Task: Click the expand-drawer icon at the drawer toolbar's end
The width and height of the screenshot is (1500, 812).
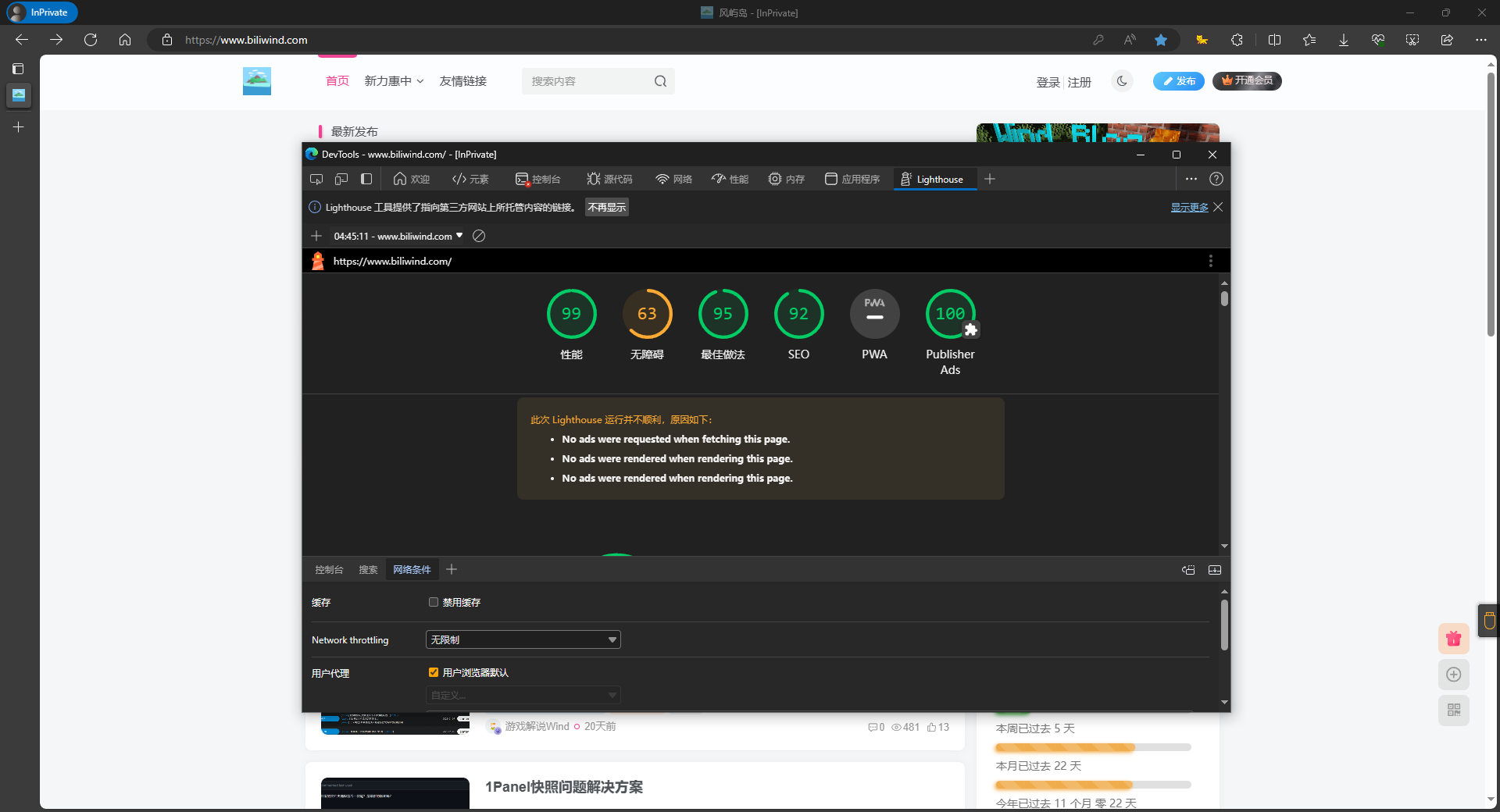Action: pyautogui.click(x=1215, y=570)
